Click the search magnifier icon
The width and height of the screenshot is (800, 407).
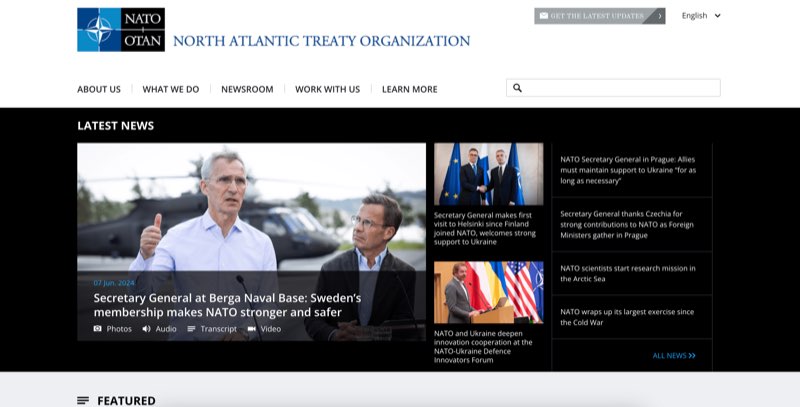coord(517,88)
